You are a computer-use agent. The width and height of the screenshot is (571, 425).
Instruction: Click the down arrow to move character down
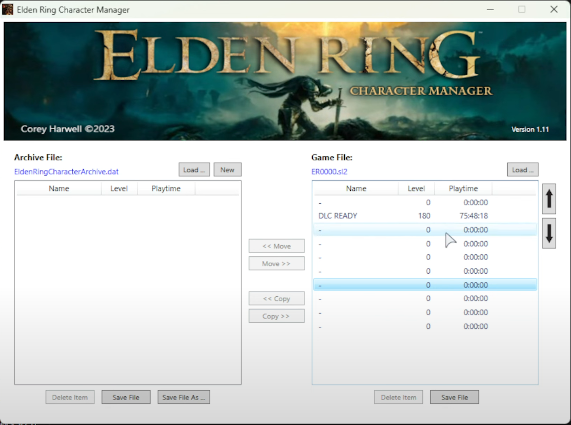549,233
